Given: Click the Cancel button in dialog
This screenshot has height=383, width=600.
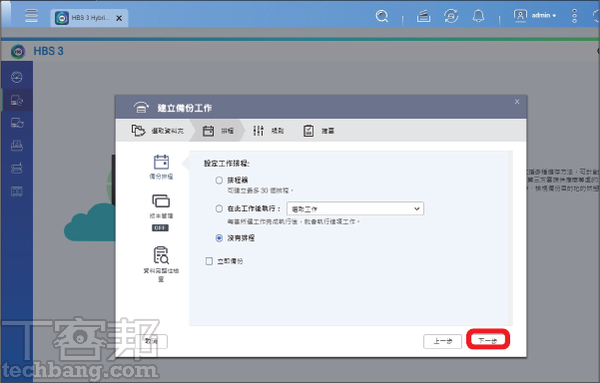Looking at the screenshot, I should (x=152, y=341).
